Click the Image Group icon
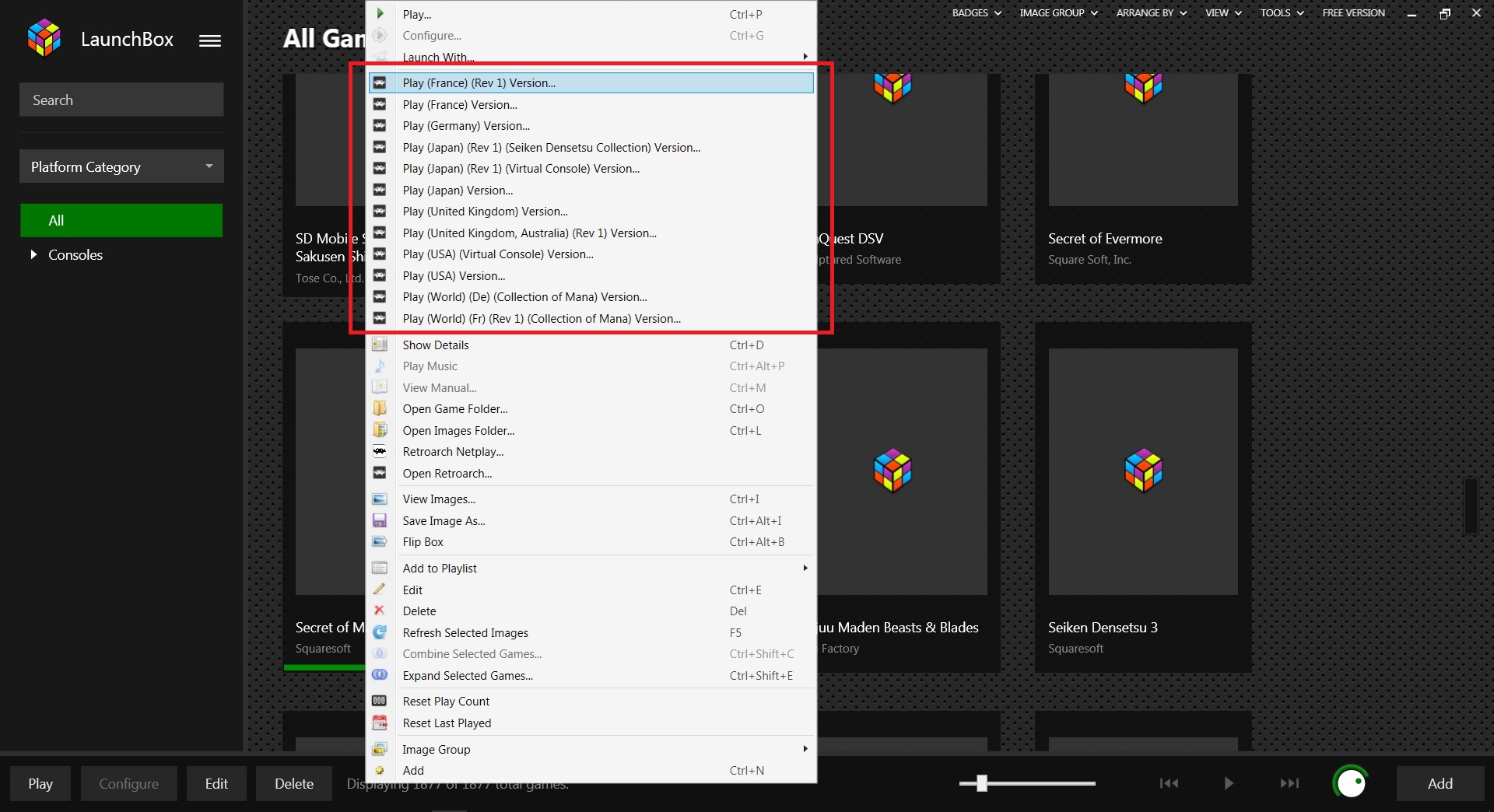This screenshot has height=812, width=1494. click(380, 749)
